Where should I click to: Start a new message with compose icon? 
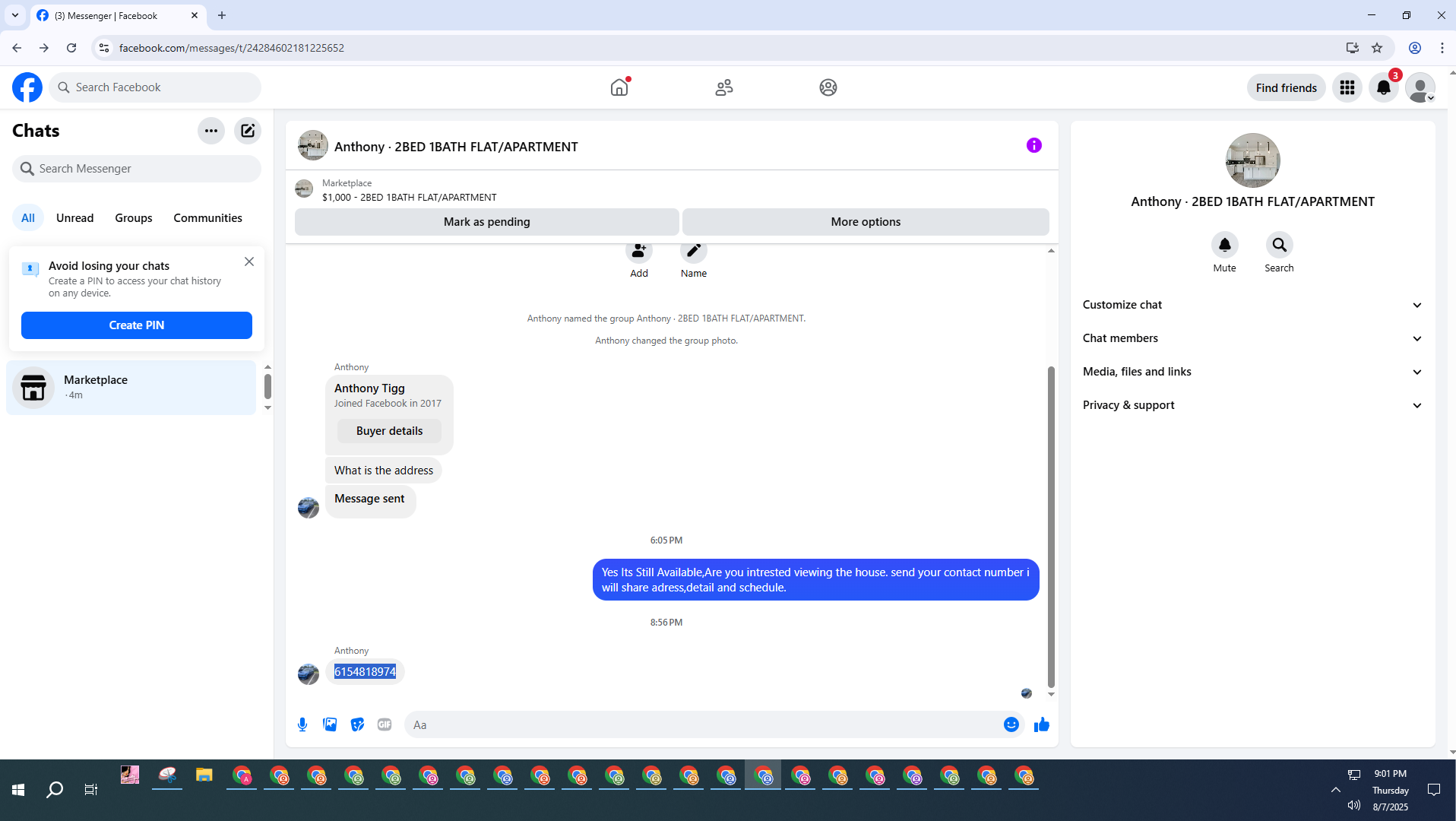tap(248, 131)
